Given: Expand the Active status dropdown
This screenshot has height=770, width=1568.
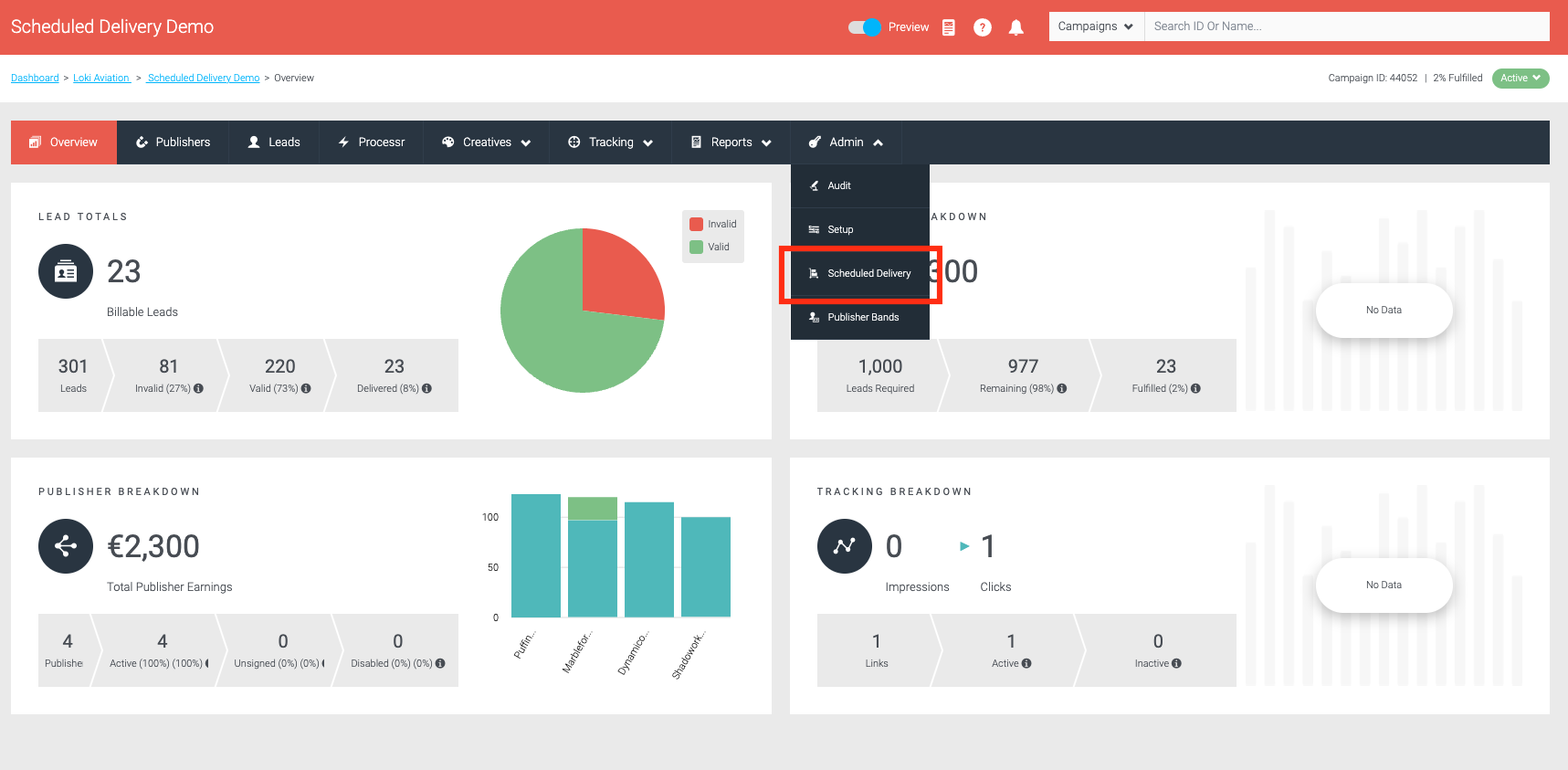Looking at the screenshot, I should click(1521, 79).
